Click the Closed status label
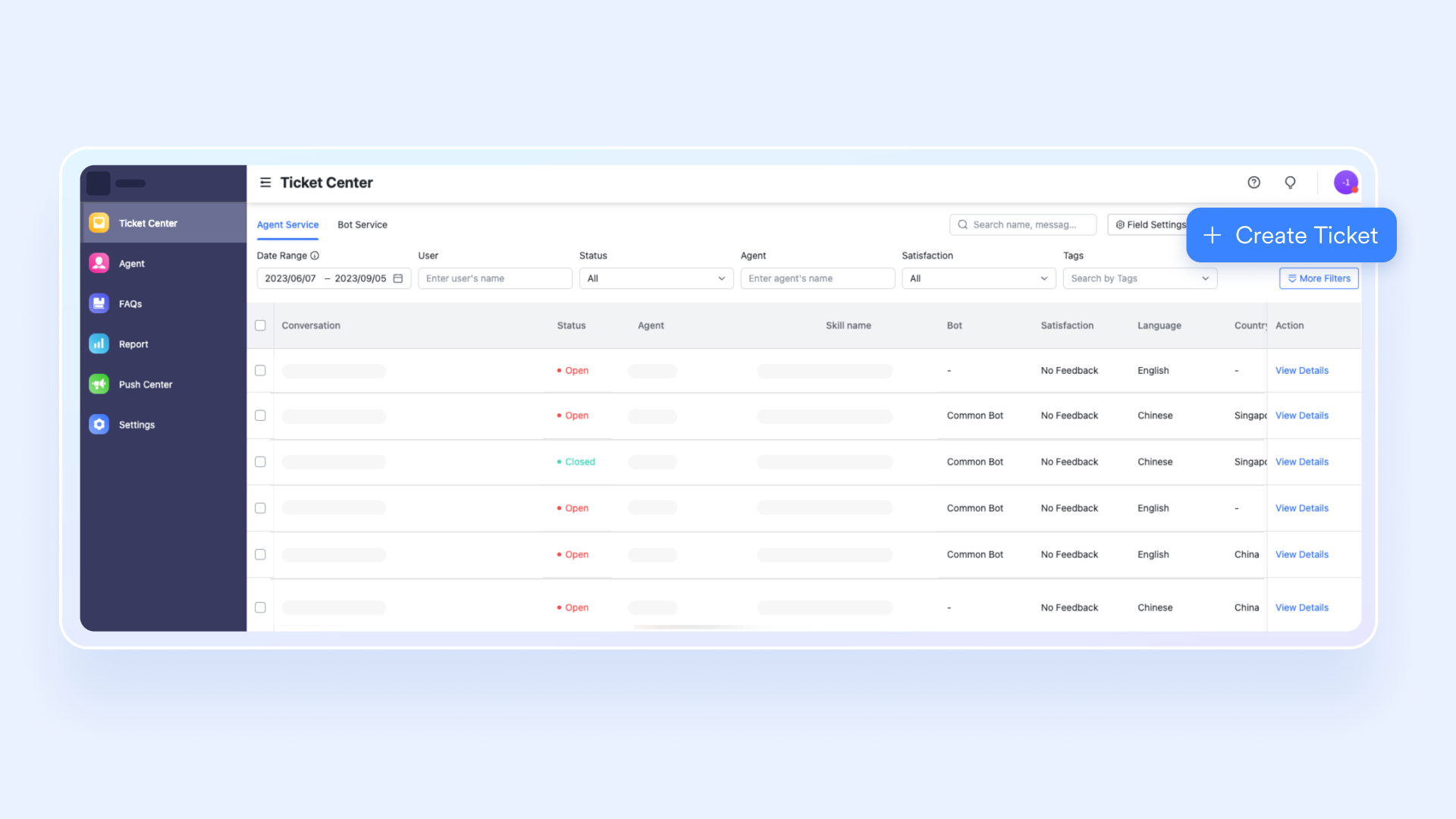Viewport: 1456px width, 819px height. pos(576,462)
